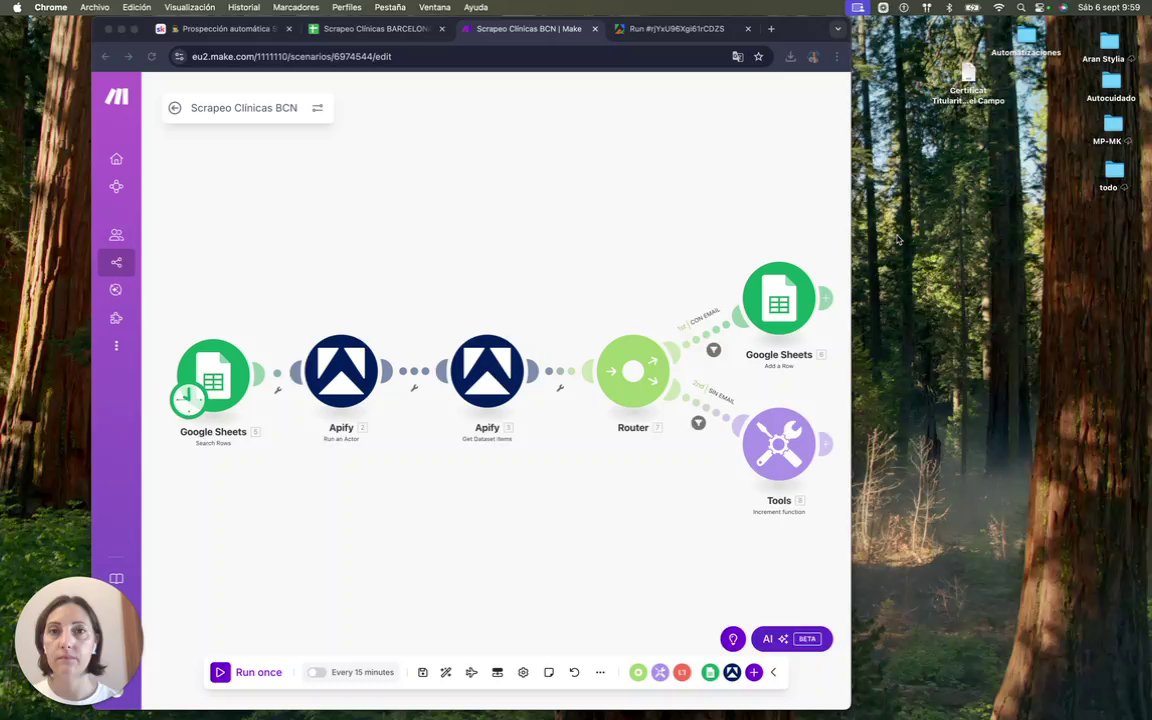
Task: Click the save scenario icon
Action: tap(422, 672)
